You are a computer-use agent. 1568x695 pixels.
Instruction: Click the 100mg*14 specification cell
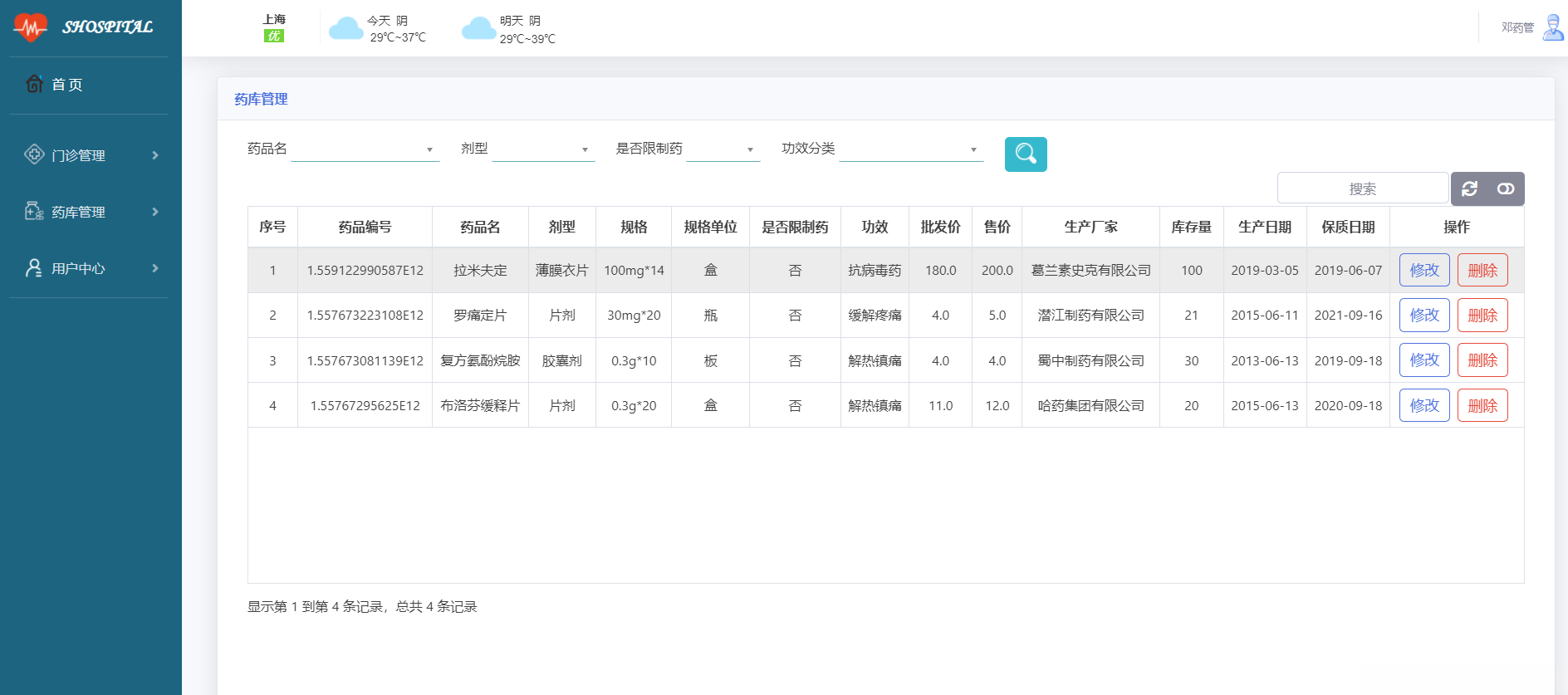[634, 270]
